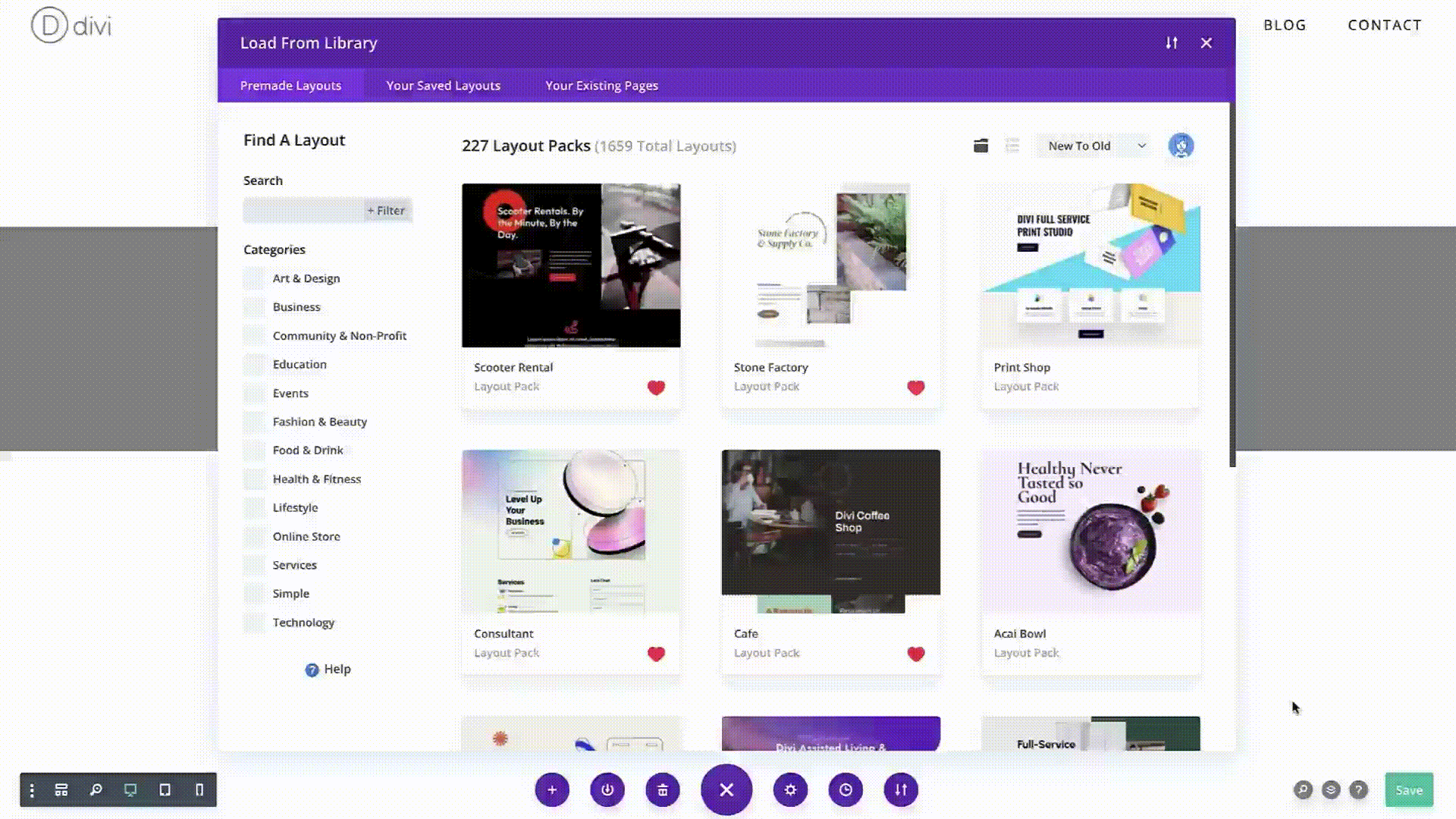This screenshot has width=1456, height=819.
Task: Switch to grid pack view icon
Action: click(x=981, y=146)
